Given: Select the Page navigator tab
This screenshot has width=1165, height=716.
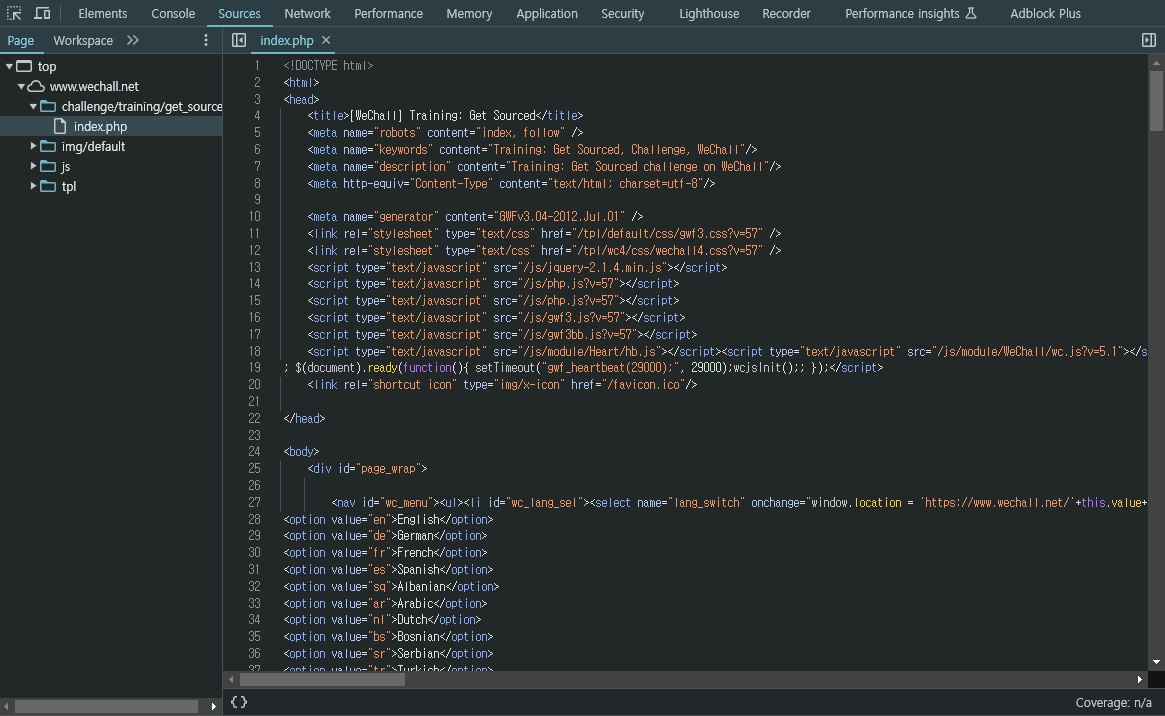Looking at the screenshot, I should pos(21,40).
